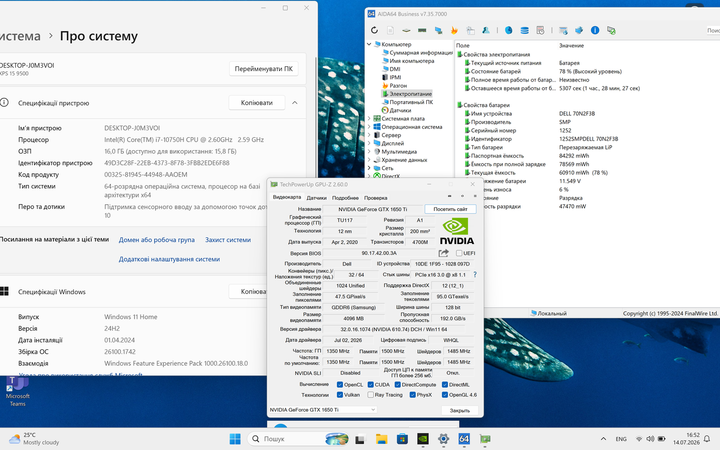Click the AIDA64 blue info circle icon
Image resolution: width=720 pixels, height=450 pixels.
595,30
